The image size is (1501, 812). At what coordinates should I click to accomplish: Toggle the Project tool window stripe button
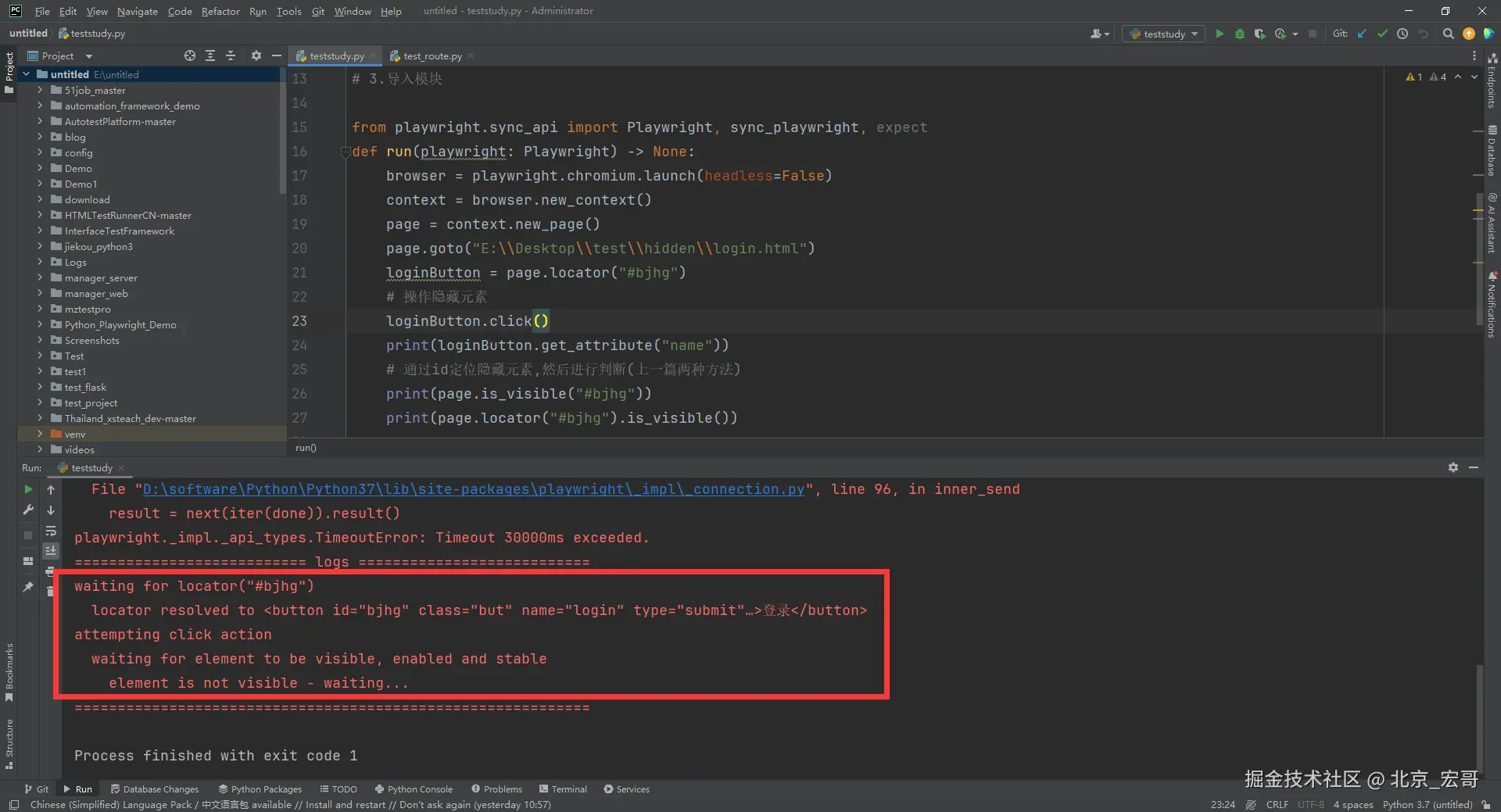tap(9, 73)
